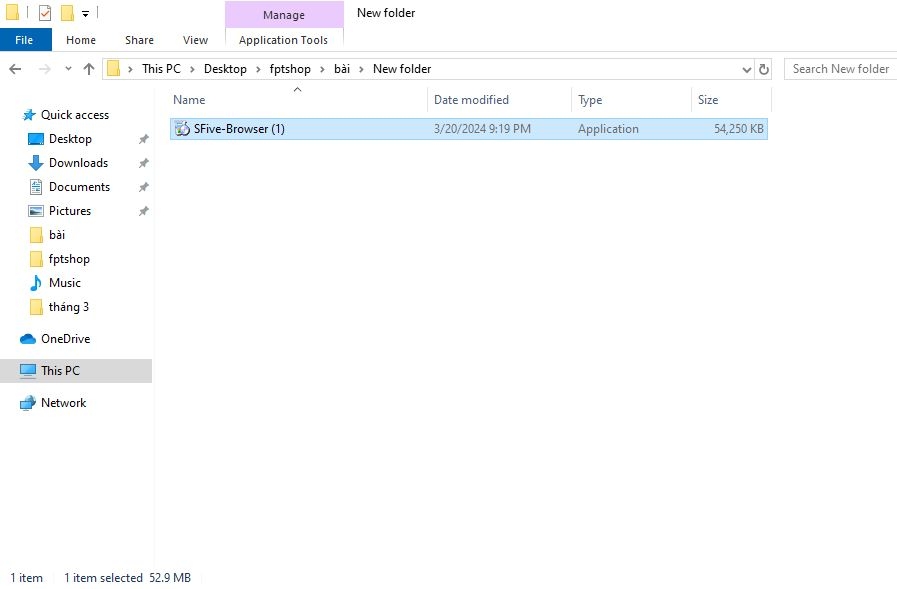Click the Network icon in sidebar
Screen dimensions: 897x589
coord(28,403)
